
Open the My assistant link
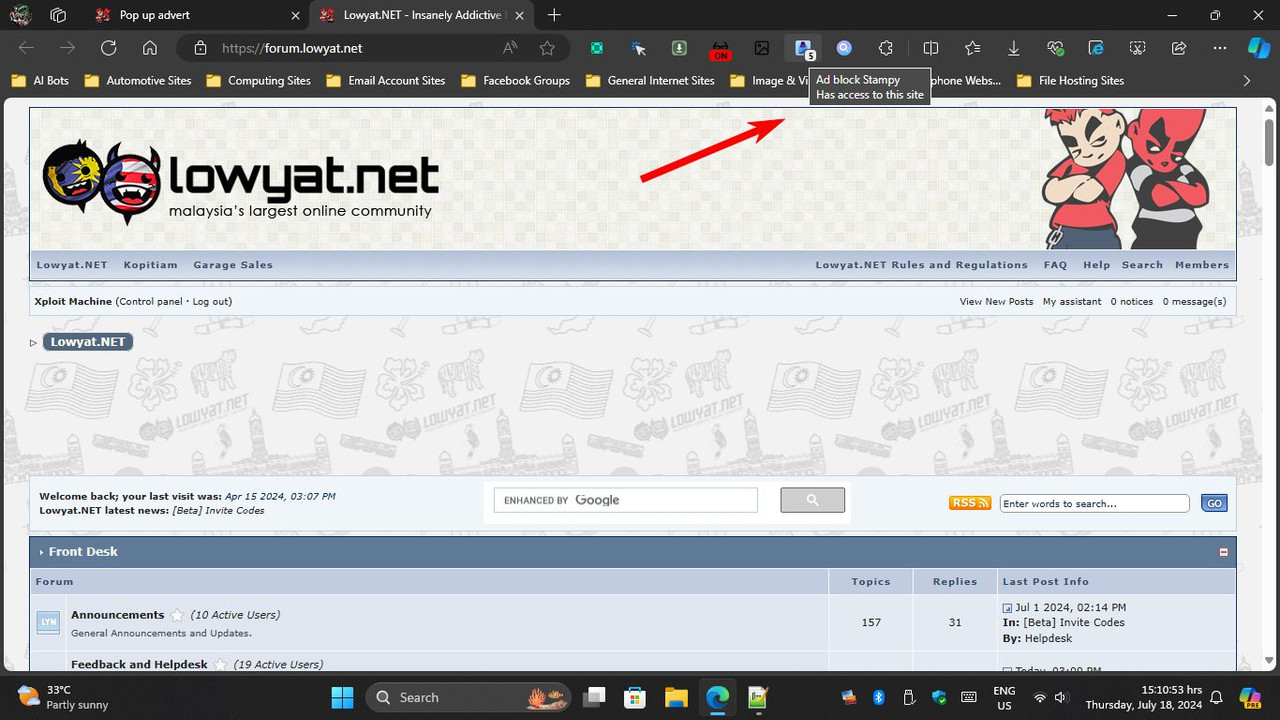point(1072,301)
